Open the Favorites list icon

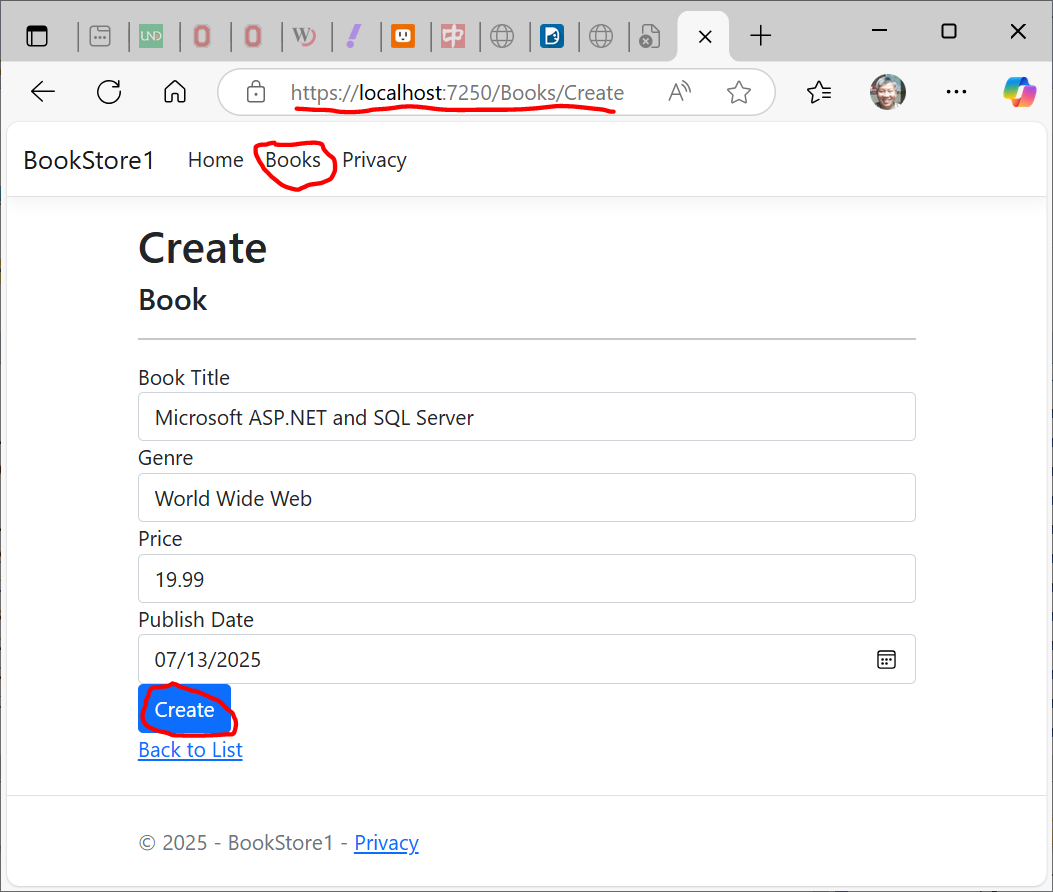pyautogui.click(x=819, y=92)
